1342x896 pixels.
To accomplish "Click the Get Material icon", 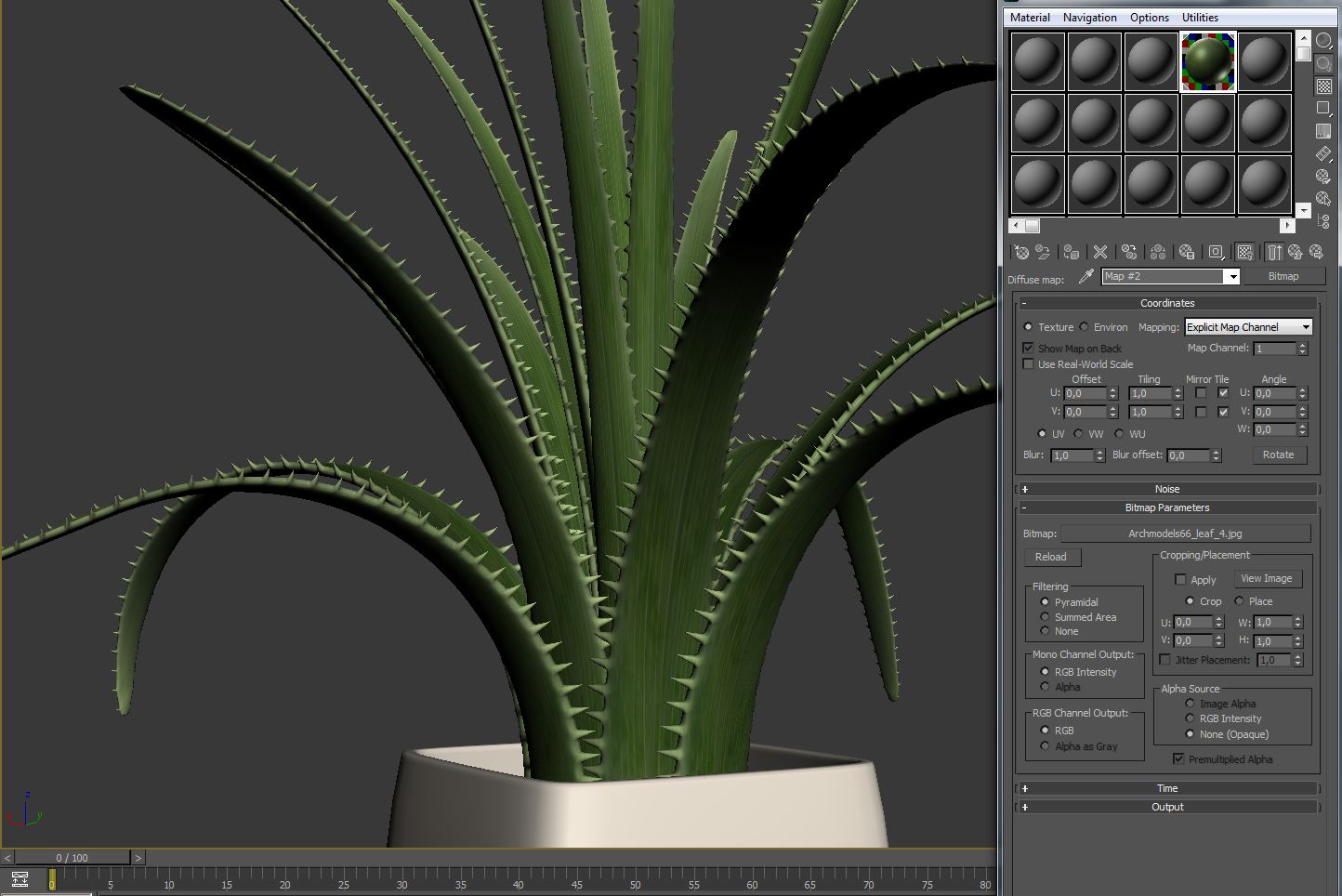I will pyautogui.click(x=1021, y=252).
